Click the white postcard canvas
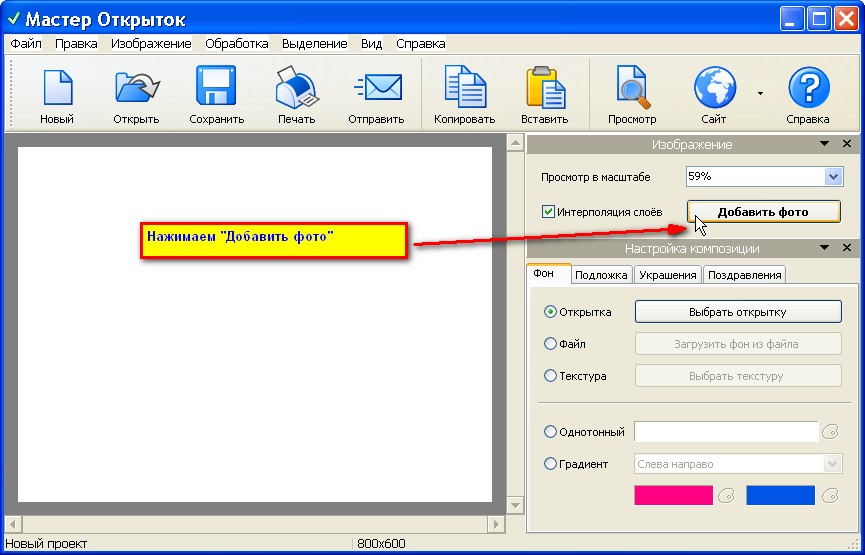Viewport: 865px width, 555px height. click(x=255, y=324)
